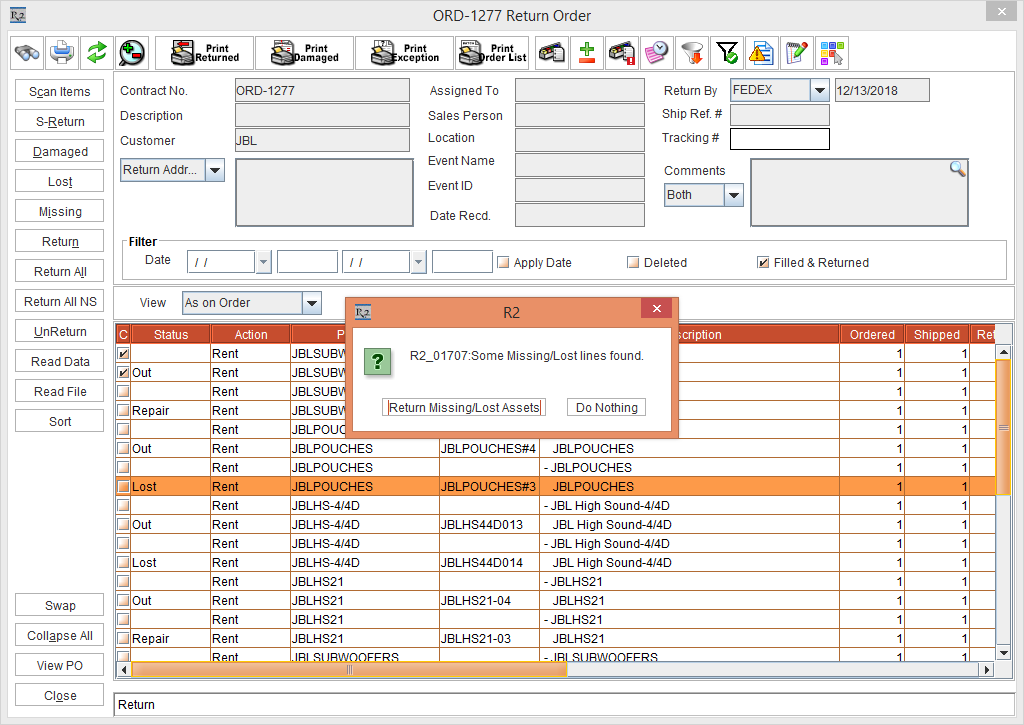Open the Return By FEDEX dropdown
Viewport: 1024px width, 725px height.
[819, 91]
